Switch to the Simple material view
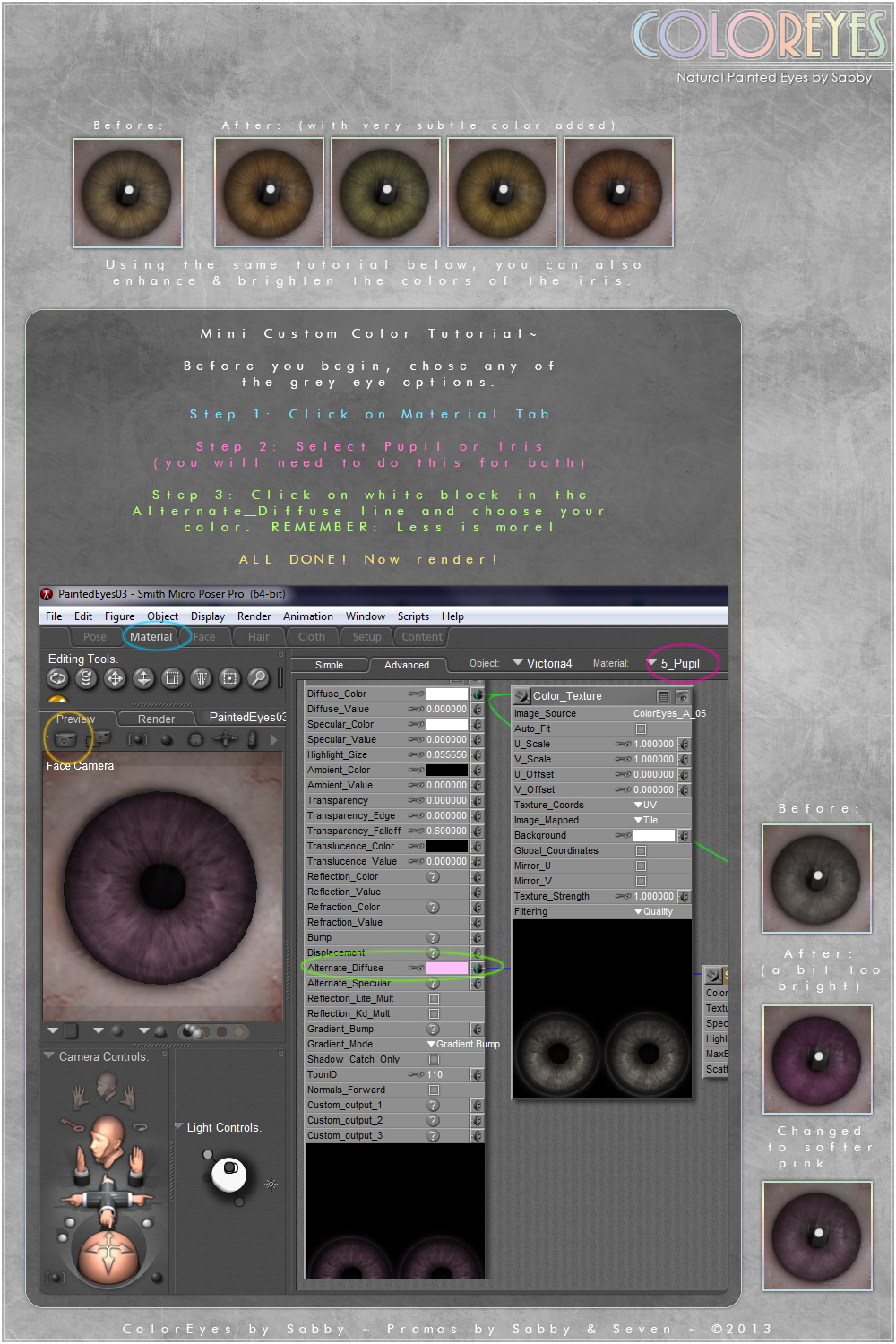 click(x=330, y=666)
